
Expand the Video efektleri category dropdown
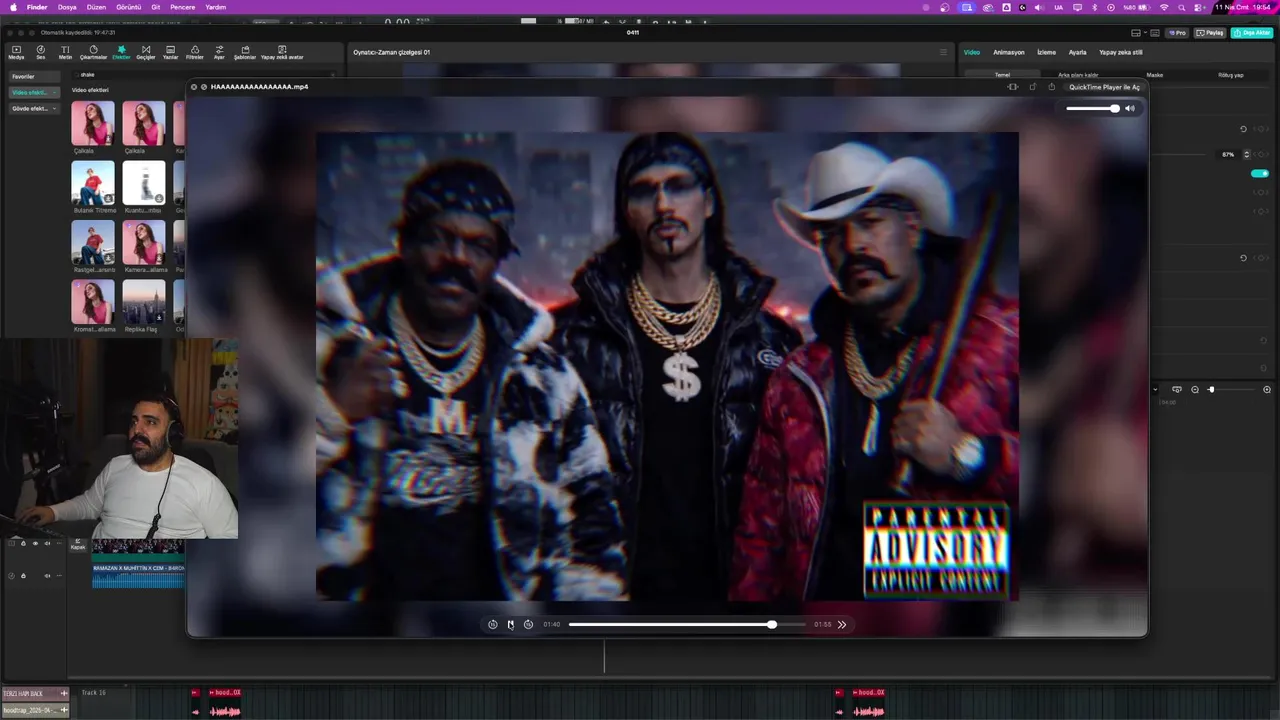(34, 92)
